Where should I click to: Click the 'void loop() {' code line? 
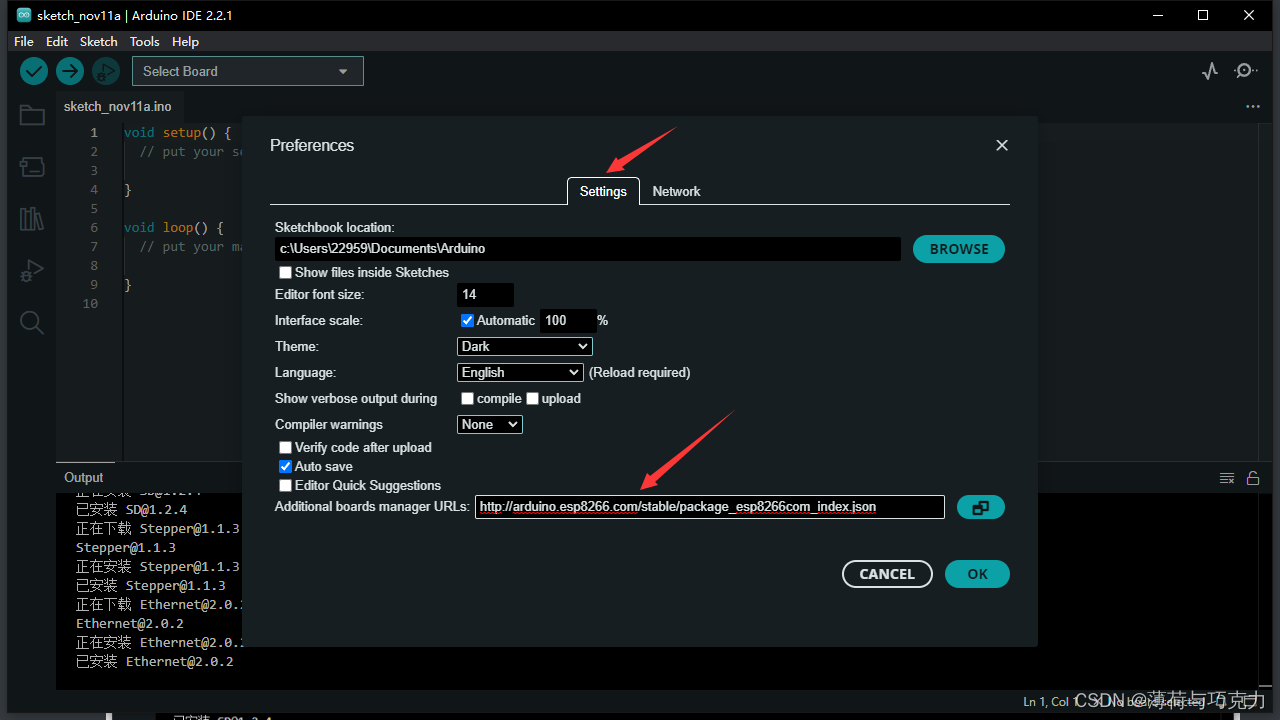174,227
